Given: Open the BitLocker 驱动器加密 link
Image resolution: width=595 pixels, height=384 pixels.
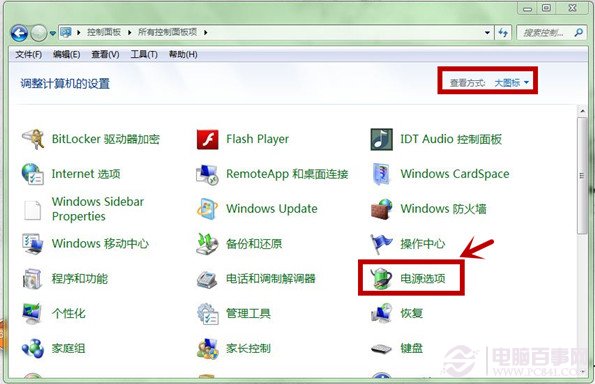Looking at the screenshot, I should (x=106, y=139).
